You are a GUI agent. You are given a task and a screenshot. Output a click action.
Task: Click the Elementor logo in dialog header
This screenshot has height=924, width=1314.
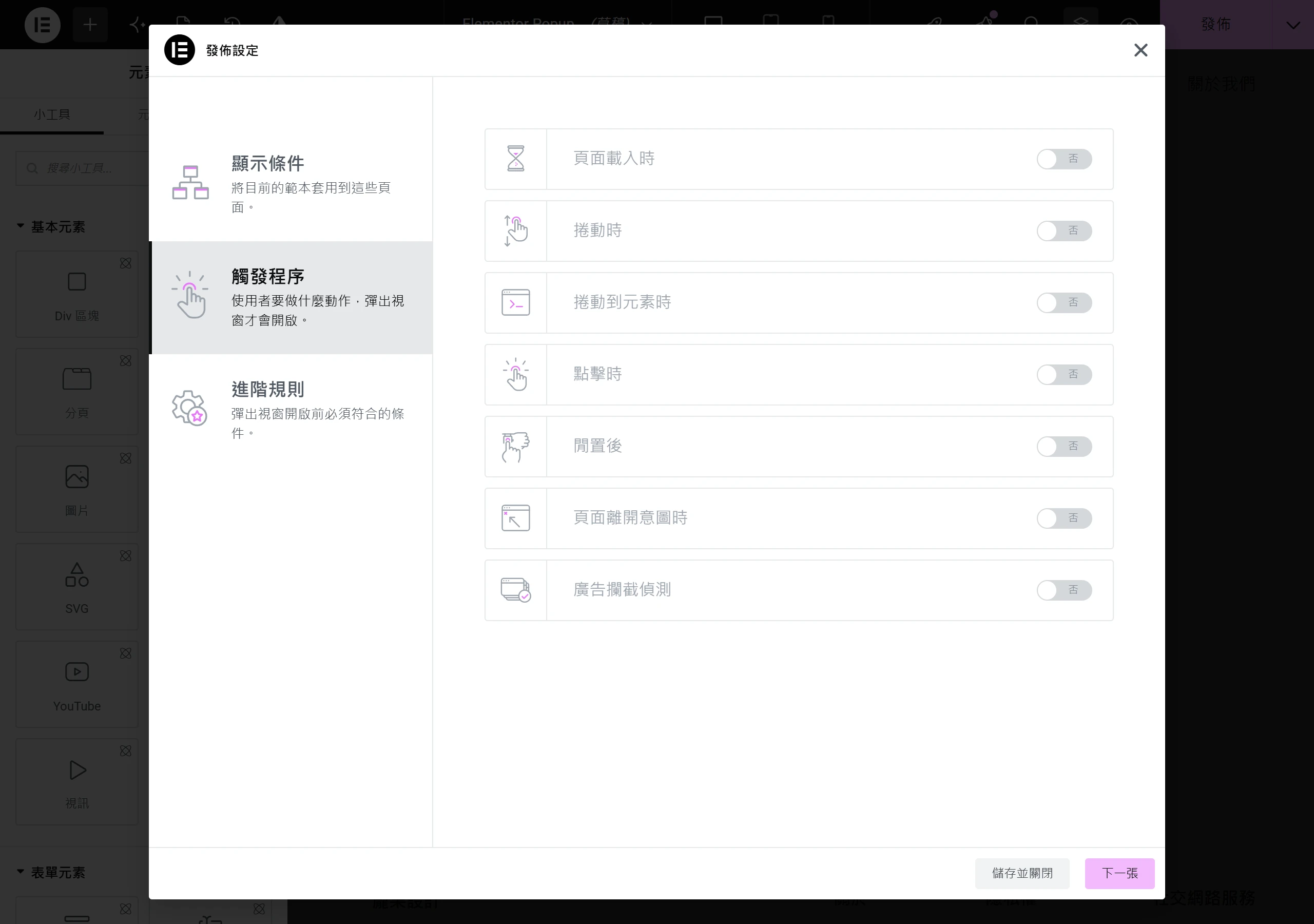(180, 50)
